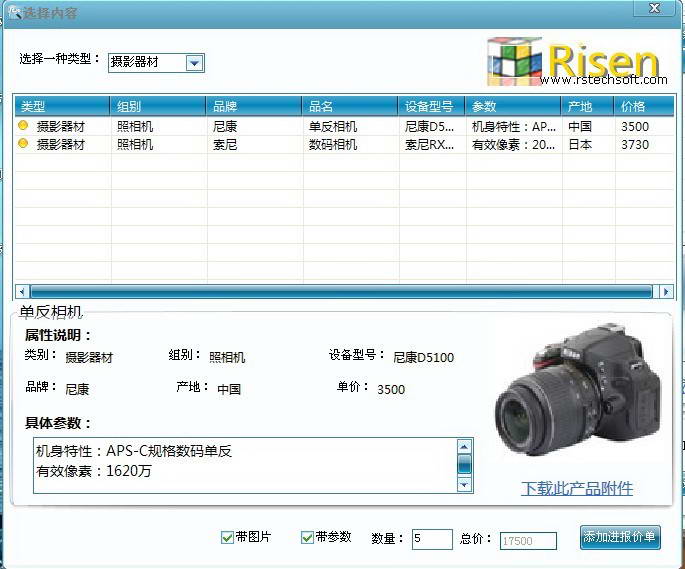
Task: Click the 数量 input field
Action: (x=432, y=539)
